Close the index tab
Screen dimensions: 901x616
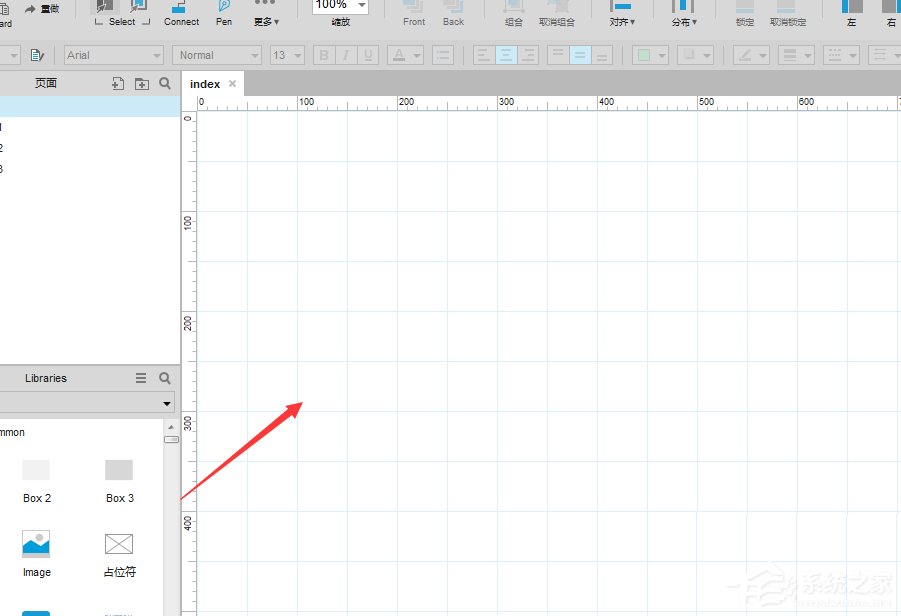[232, 83]
